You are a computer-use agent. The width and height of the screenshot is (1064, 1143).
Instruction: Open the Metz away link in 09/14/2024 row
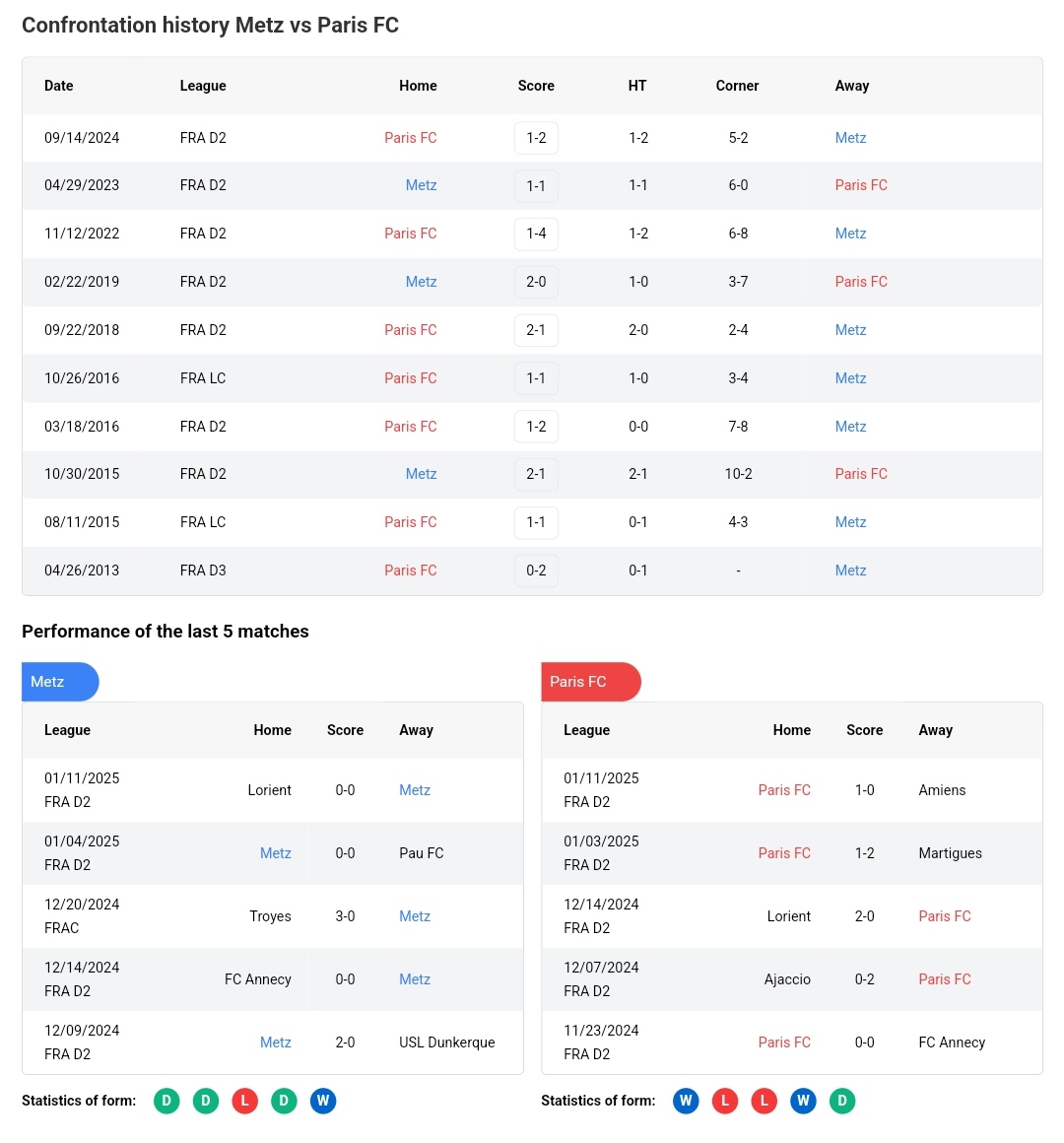[850, 138]
